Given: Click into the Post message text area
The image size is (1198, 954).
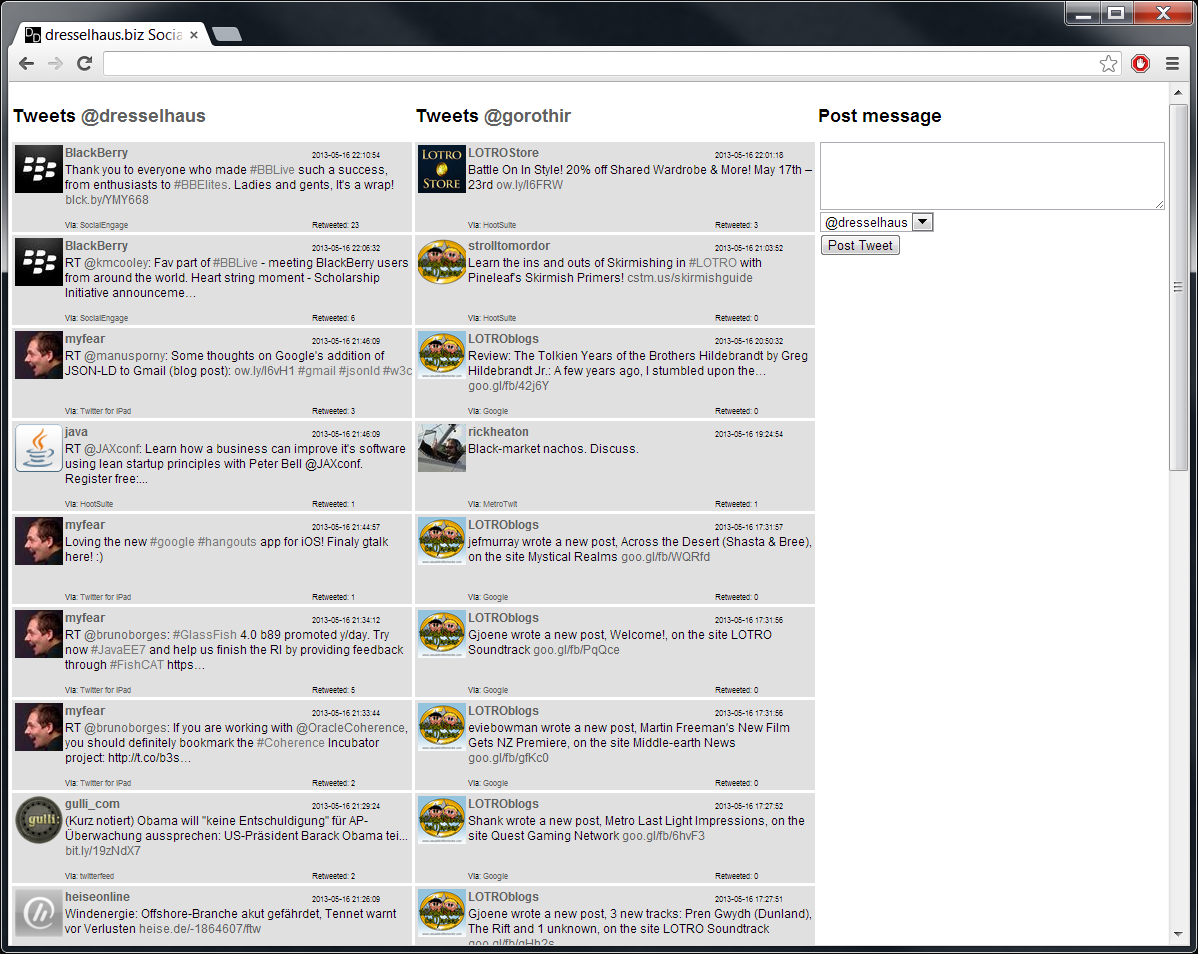Looking at the screenshot, I should [x=992, y=176].
